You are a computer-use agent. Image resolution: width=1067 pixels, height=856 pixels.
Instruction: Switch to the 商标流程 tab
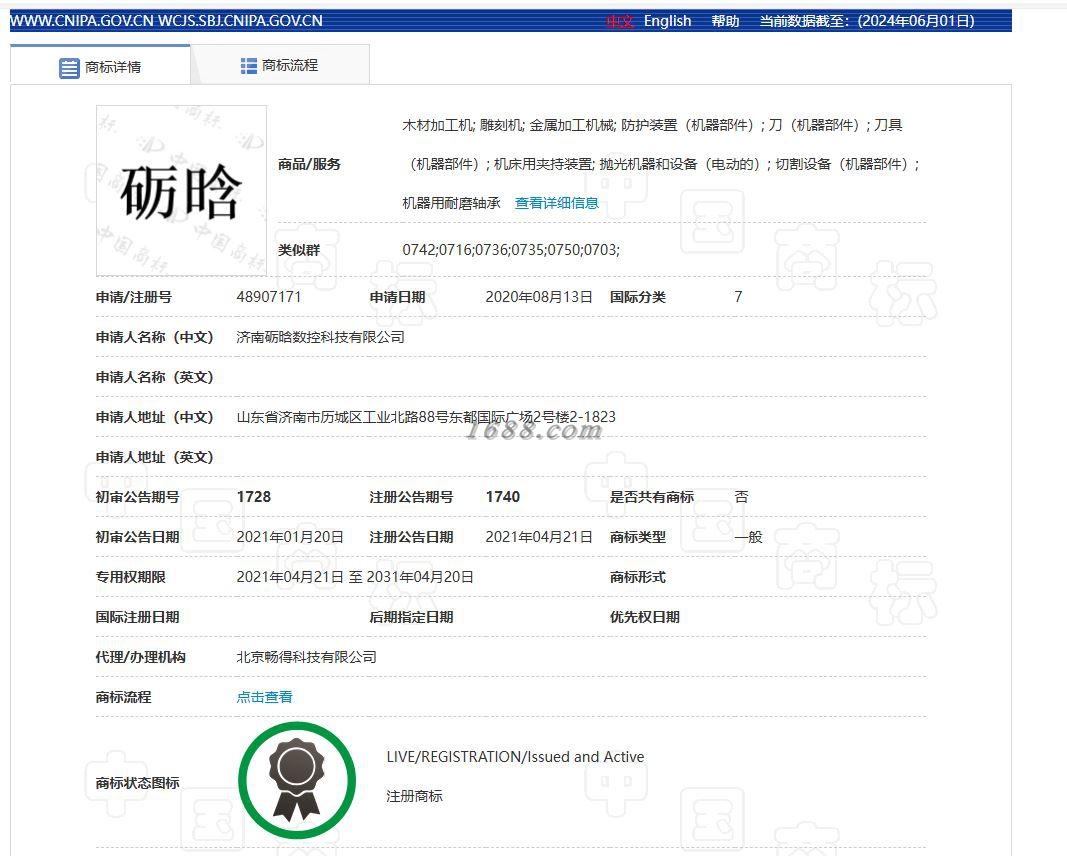(x=280, y=65)
